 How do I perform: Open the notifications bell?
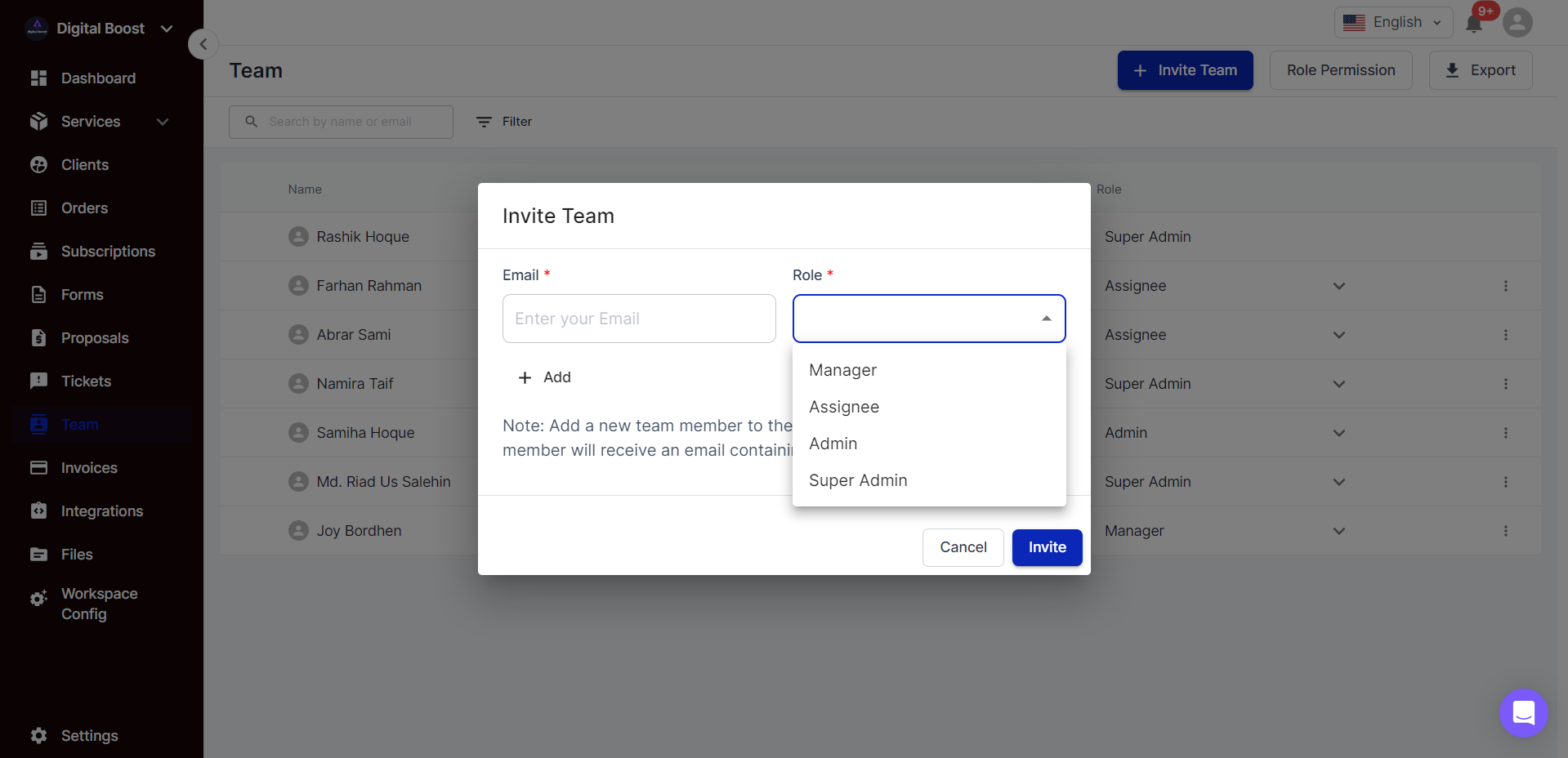1473,22
